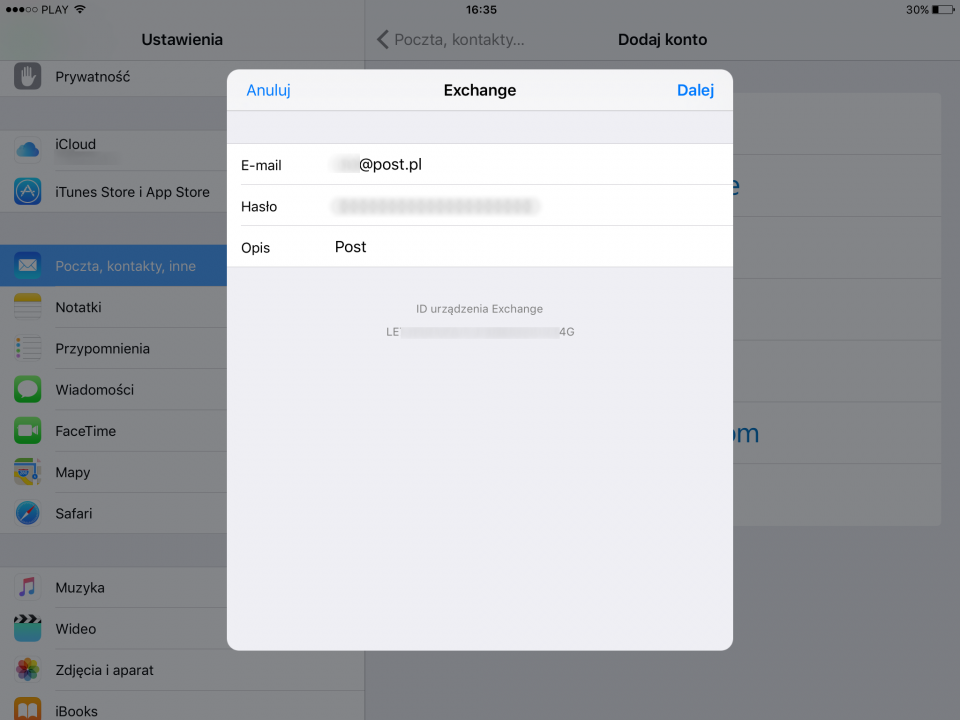Go back using the chevron arrow

pos(383,39)
